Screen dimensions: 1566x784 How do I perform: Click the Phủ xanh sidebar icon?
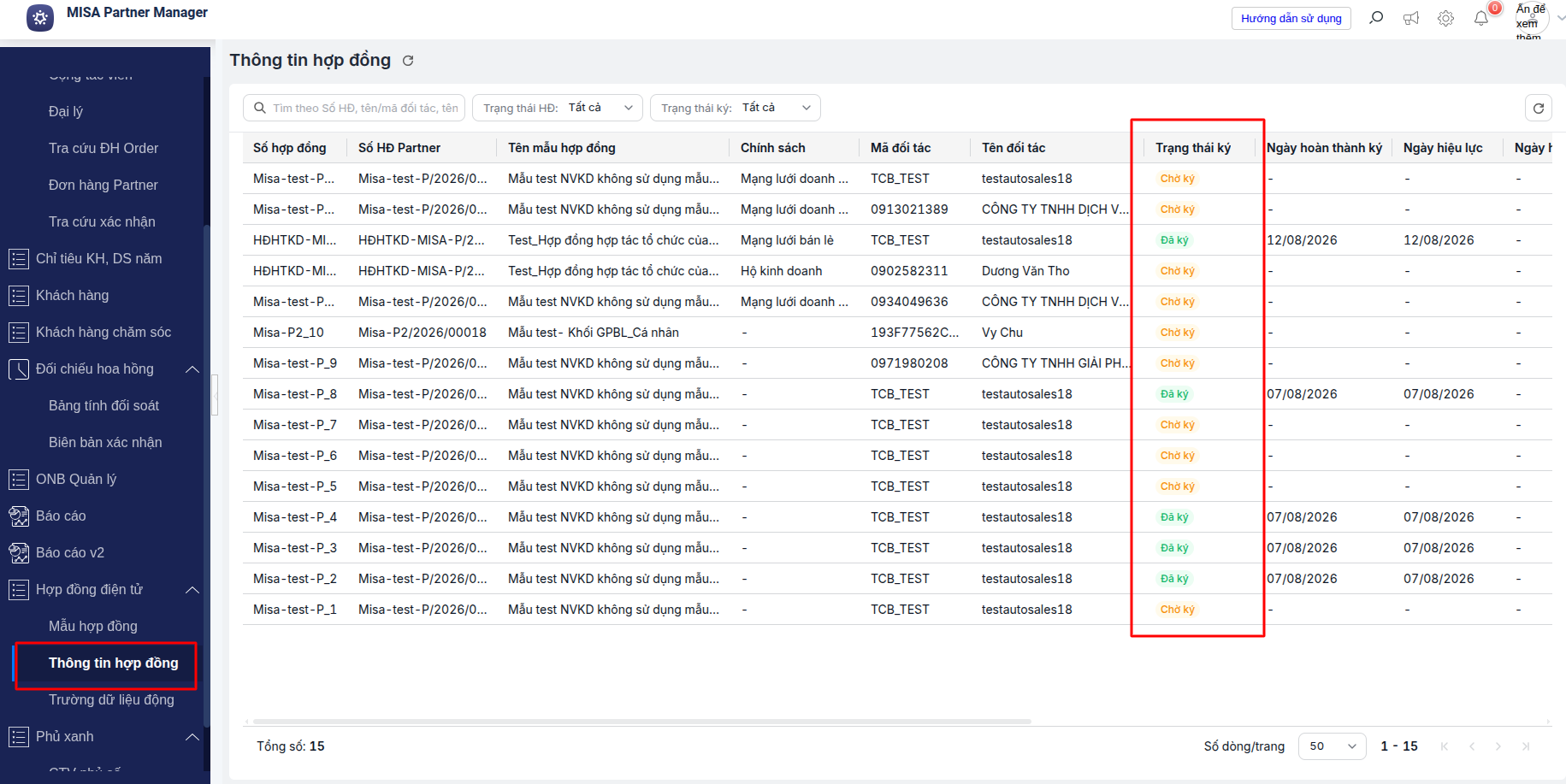tap(18, 736)
